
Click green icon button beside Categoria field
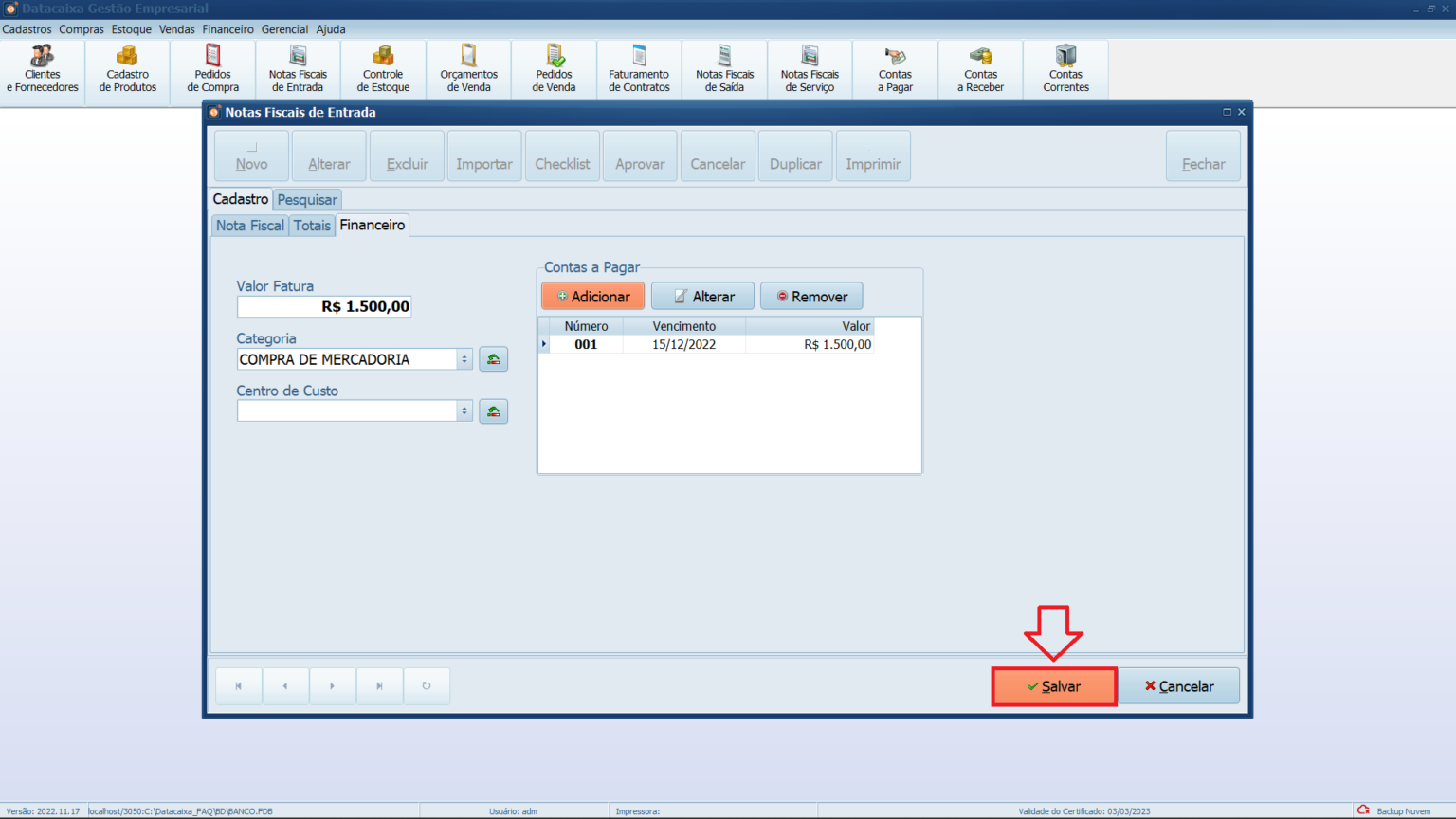click(x=493, y=359)
